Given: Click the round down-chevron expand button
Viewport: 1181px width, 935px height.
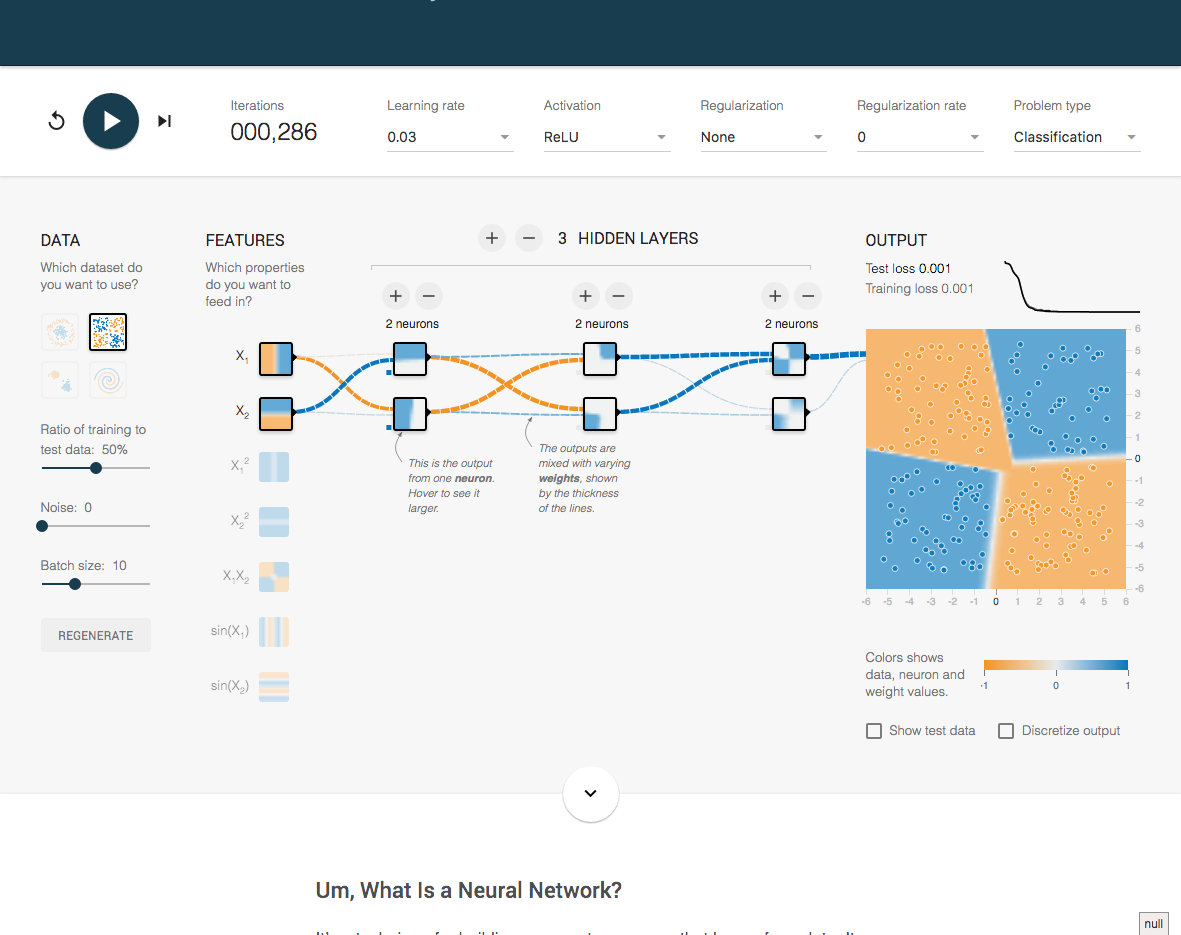Looking at the screenshot, I should pyautogui.click(x=590, y=793).
